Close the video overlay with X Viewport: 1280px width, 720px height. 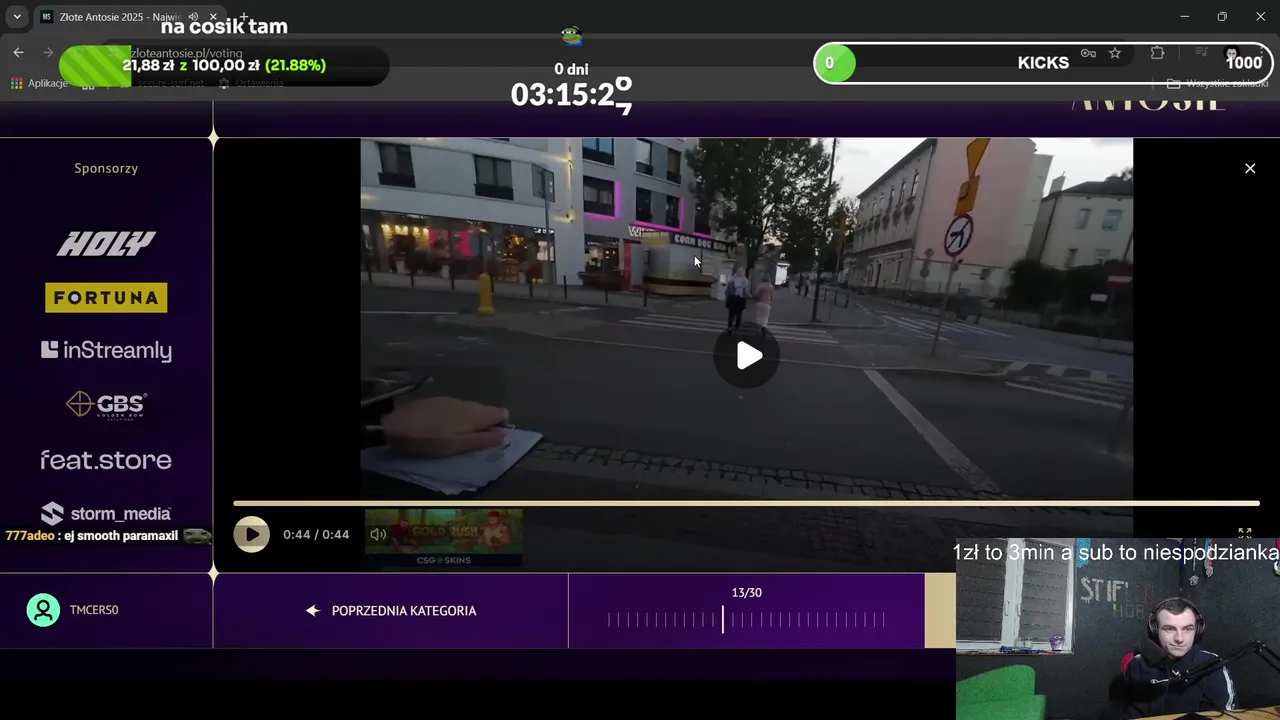coord(1250,168)
